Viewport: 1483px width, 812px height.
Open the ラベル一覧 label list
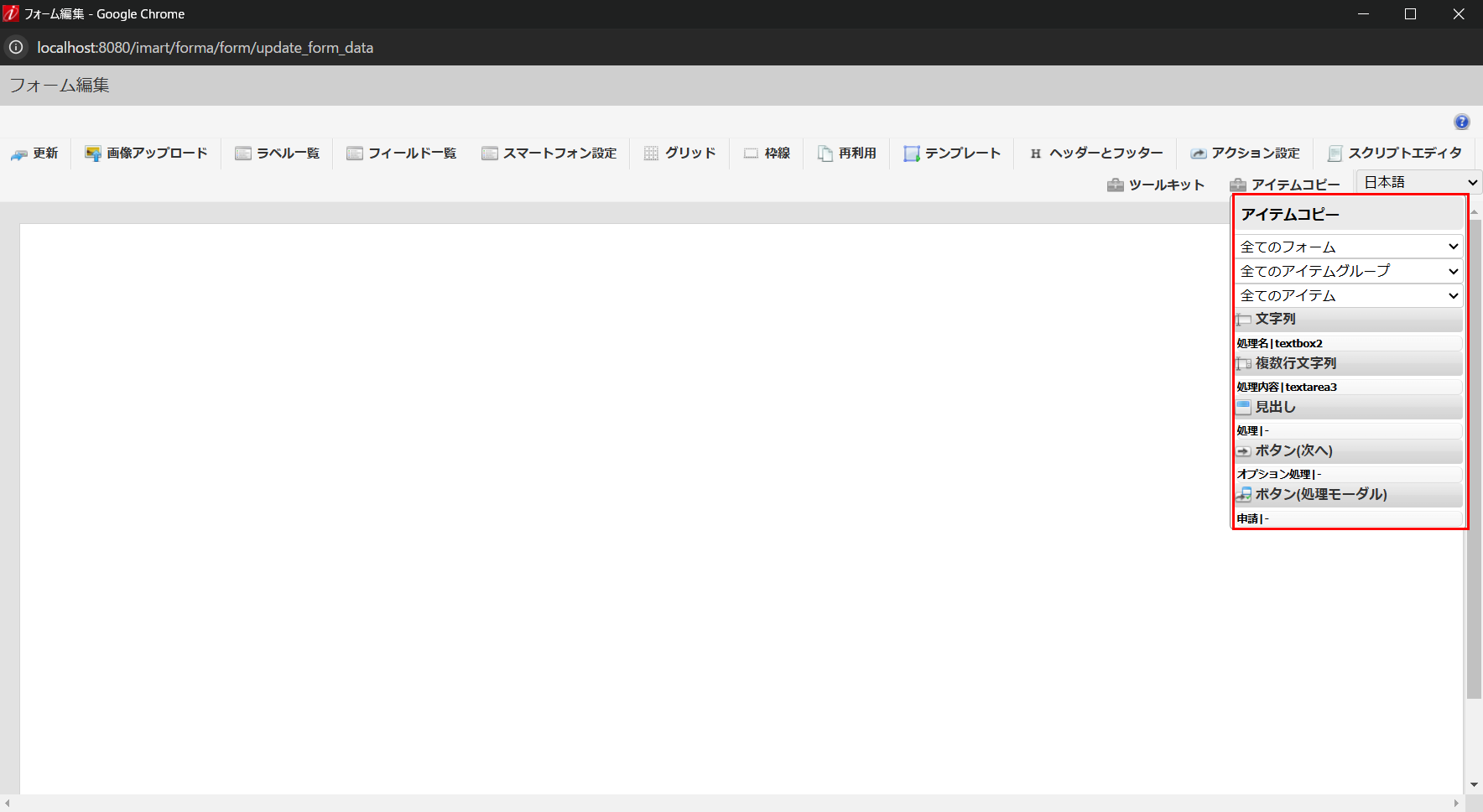pyautogui.click(x=277, y=153)
